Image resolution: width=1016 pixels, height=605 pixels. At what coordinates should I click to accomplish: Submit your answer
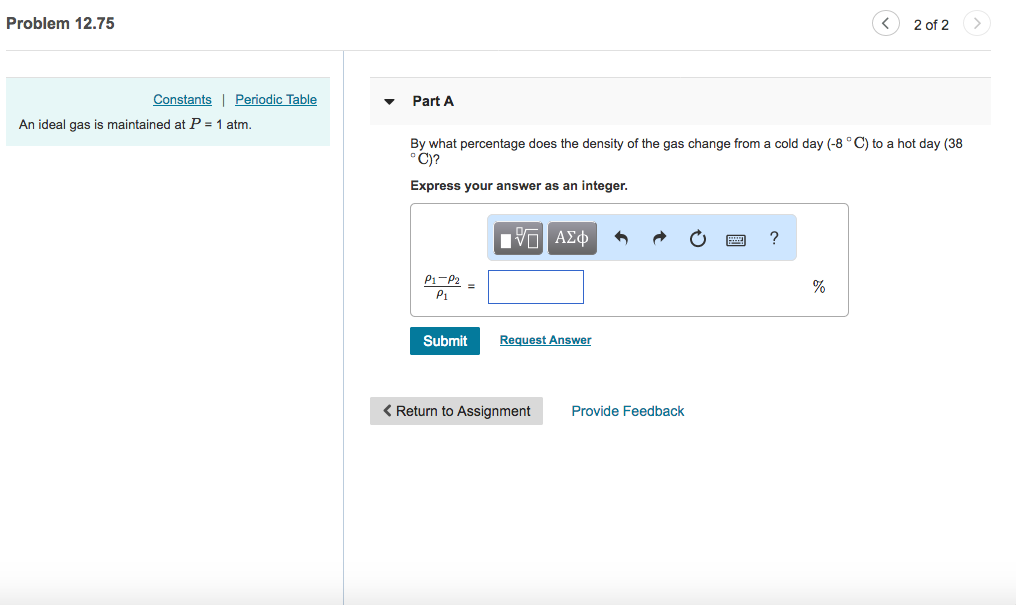point(444,340)
